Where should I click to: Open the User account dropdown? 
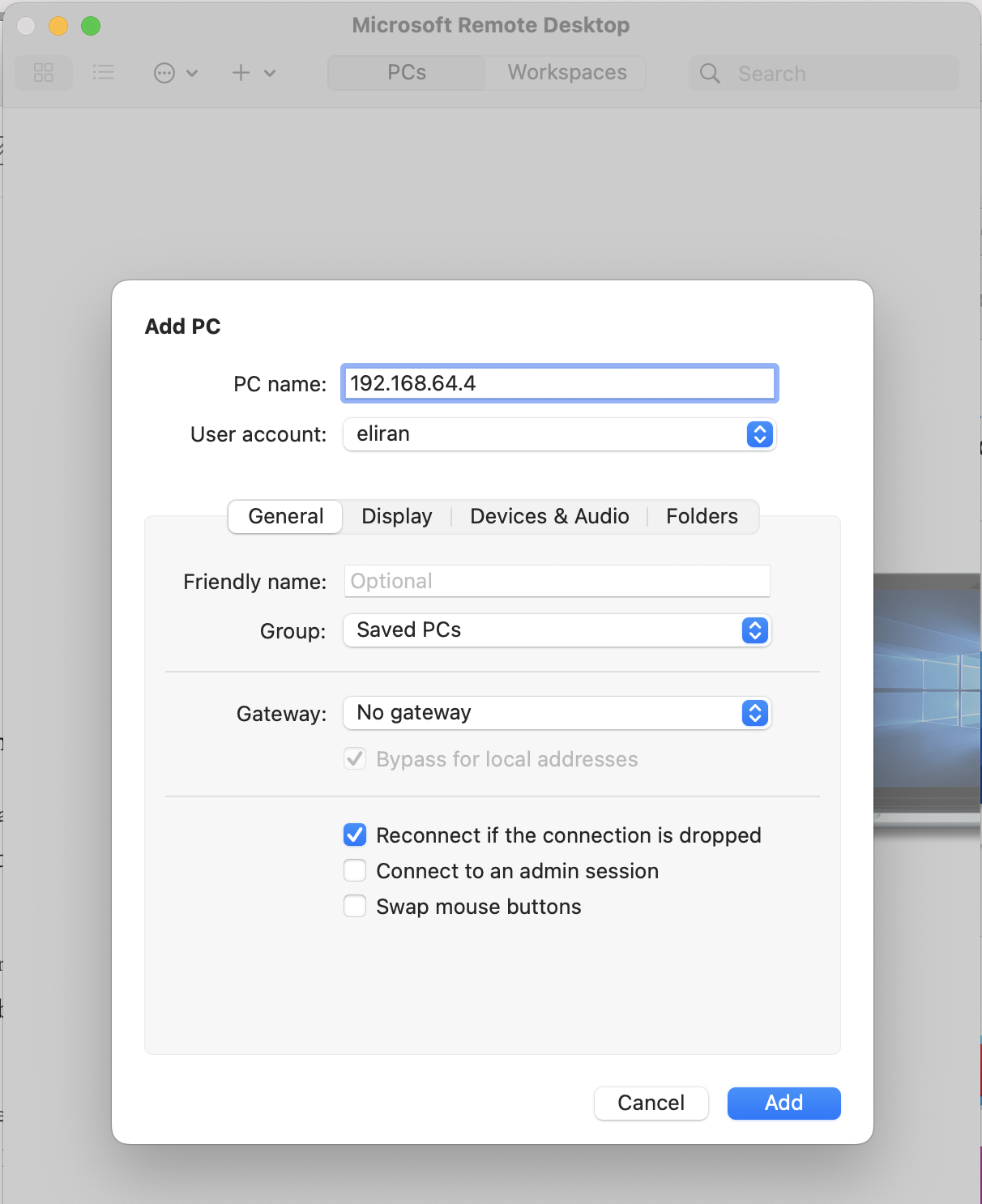(x=560, y=434)
